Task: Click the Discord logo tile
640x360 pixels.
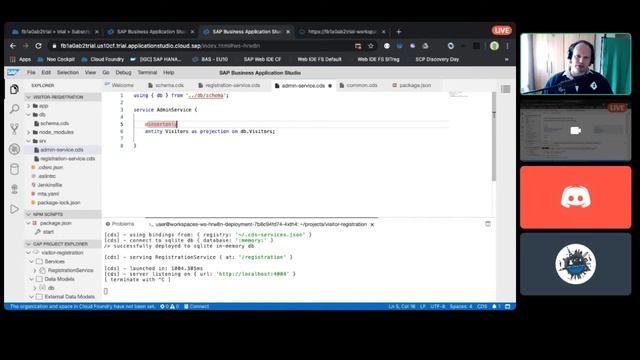Action: click(576, 197)
